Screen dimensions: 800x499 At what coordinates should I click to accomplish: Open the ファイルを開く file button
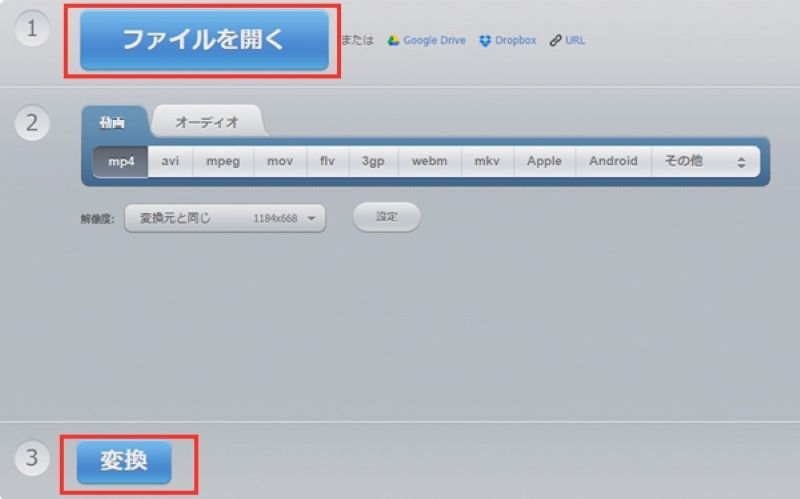(x=204, y=40)
